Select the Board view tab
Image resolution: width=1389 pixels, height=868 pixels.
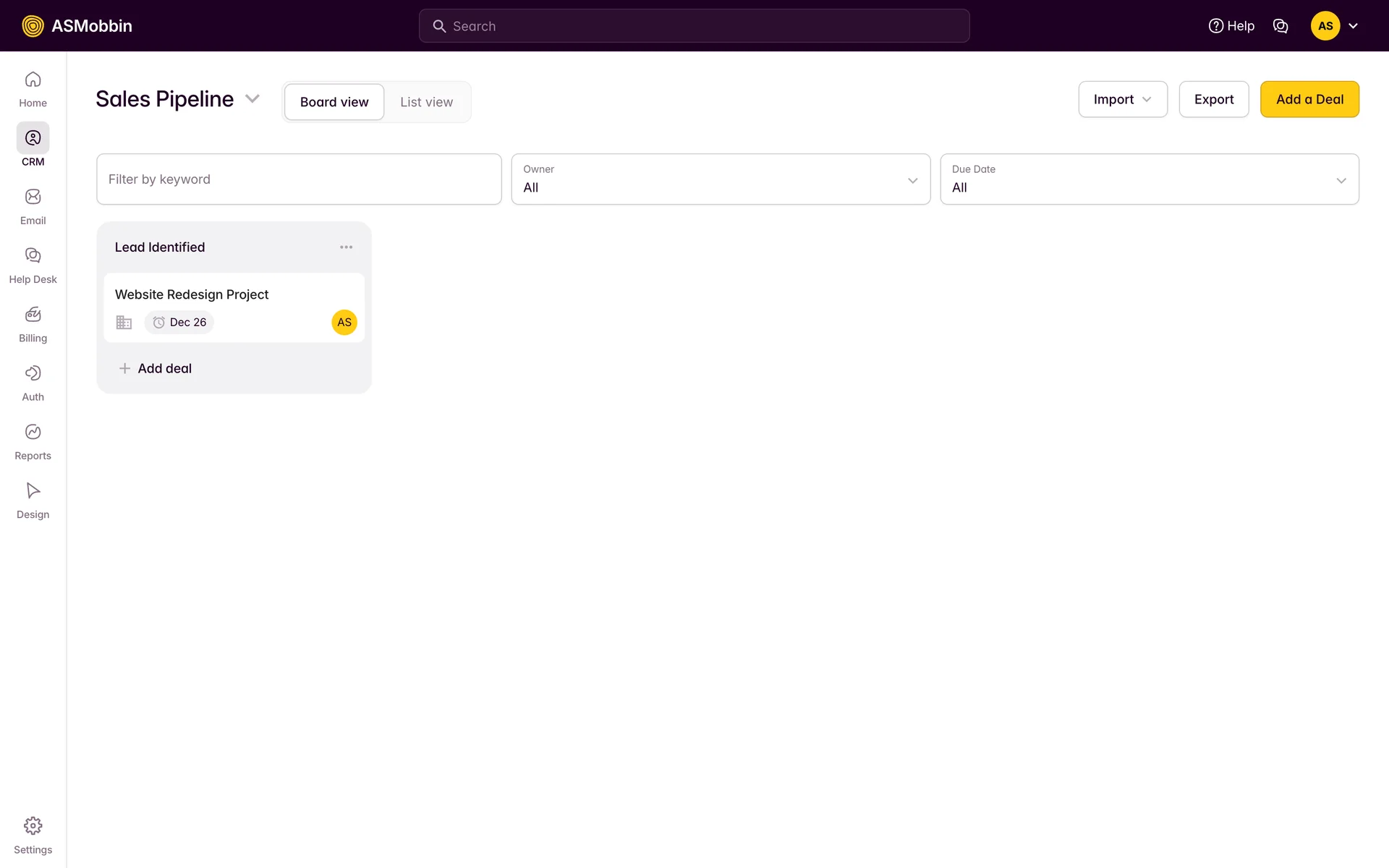[334, 102]
